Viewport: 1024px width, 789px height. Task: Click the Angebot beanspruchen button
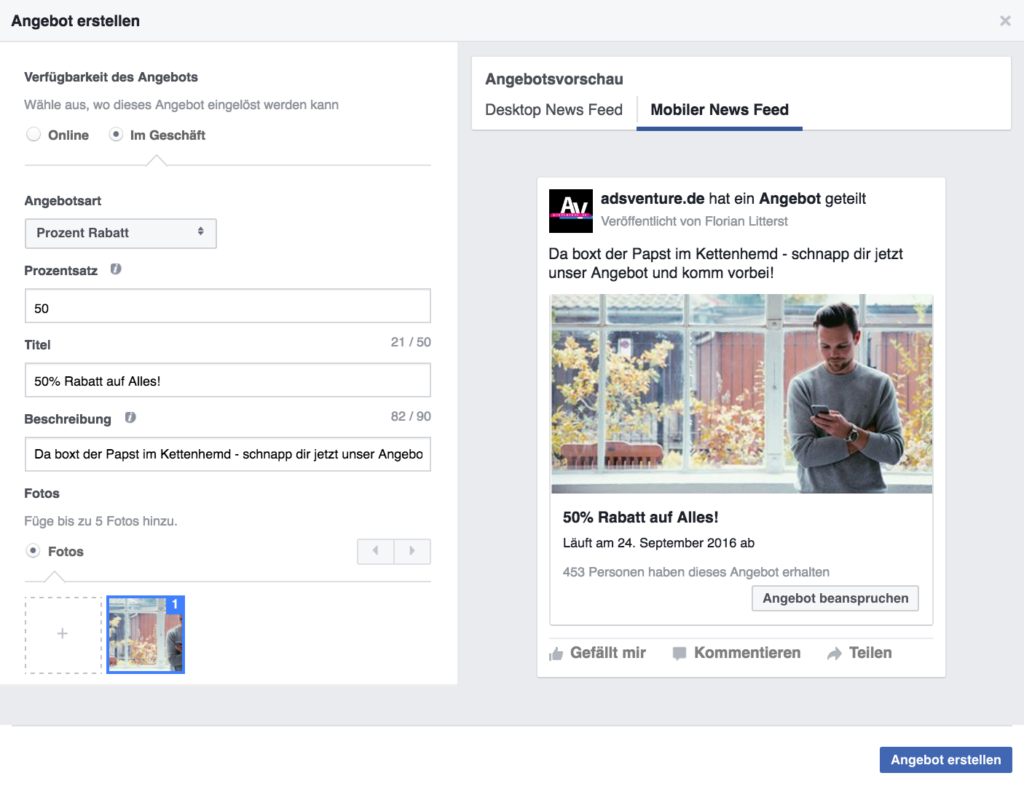[835, 598]
